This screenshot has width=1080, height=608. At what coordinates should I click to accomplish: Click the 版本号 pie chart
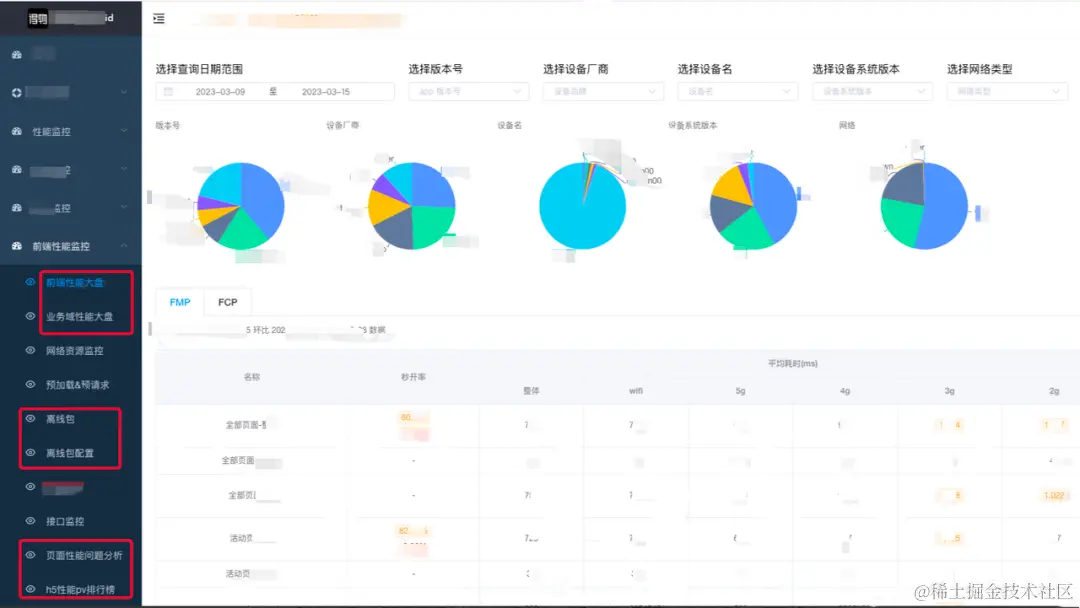[241, 206]
